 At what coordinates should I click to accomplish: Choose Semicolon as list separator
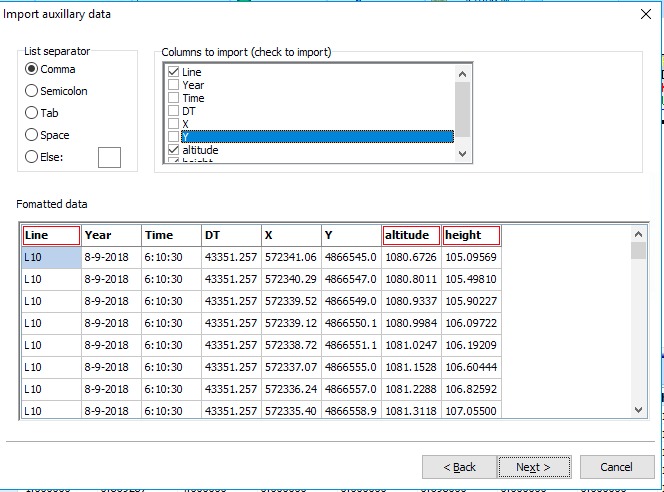point(32,92)
